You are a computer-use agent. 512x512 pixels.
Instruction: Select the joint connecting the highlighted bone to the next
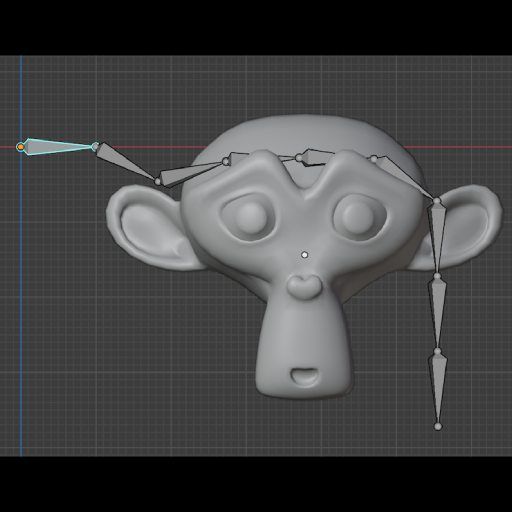[96, 146]
